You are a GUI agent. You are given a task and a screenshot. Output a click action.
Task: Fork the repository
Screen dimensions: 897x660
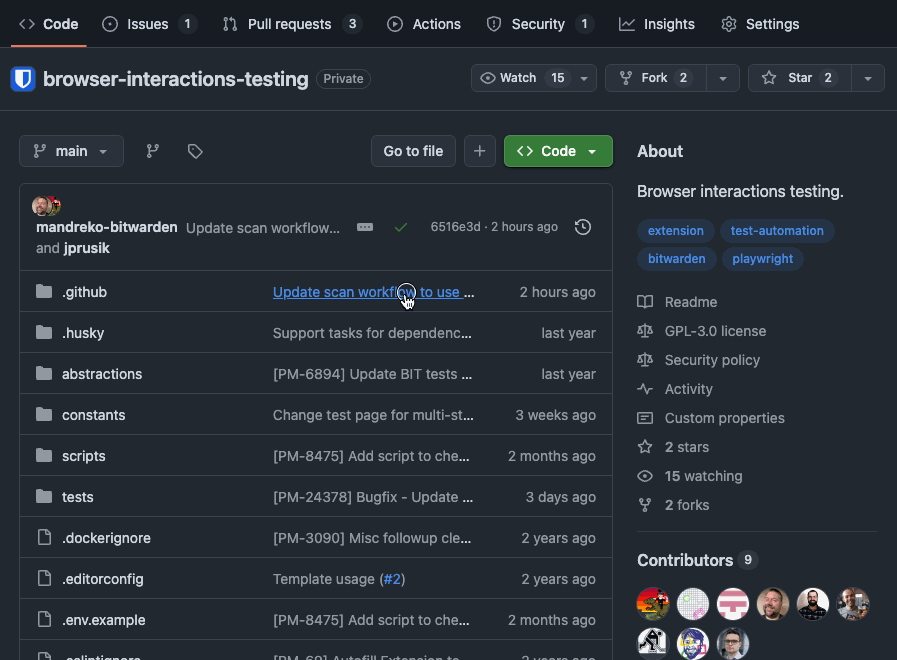(656, 78)
